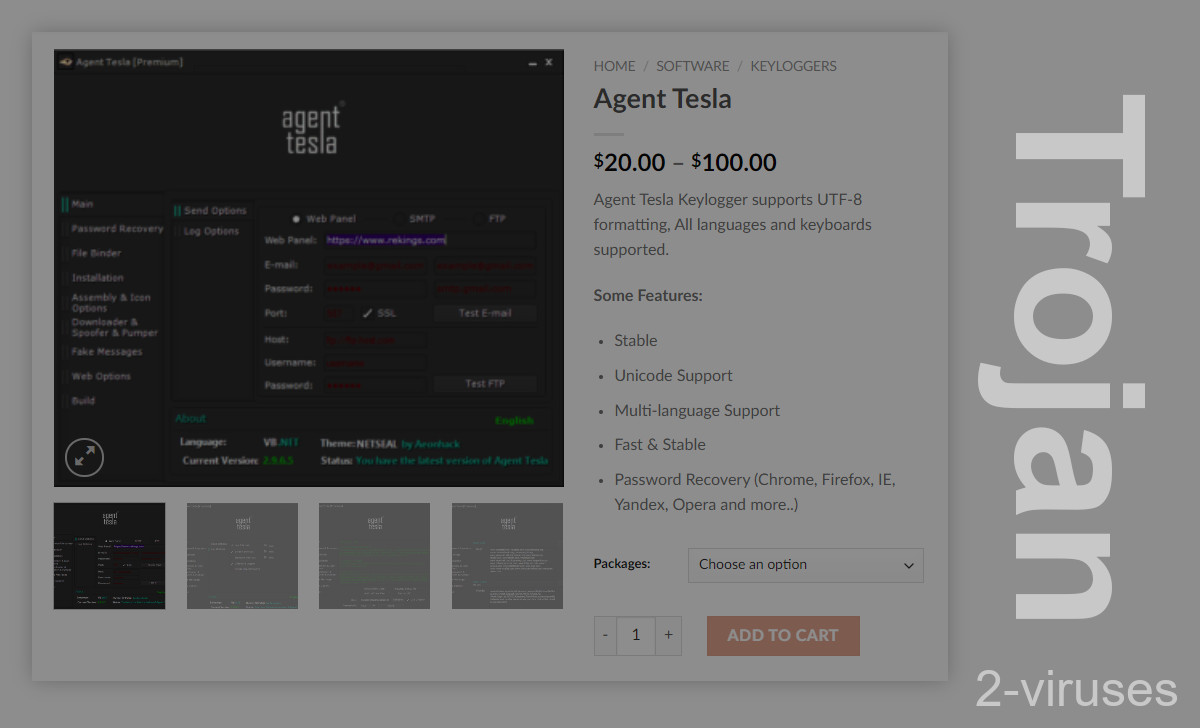Click the Port number field
The width and height of the screenshot is (1200, 728).
pyautogui.click(x=338, y=313)
